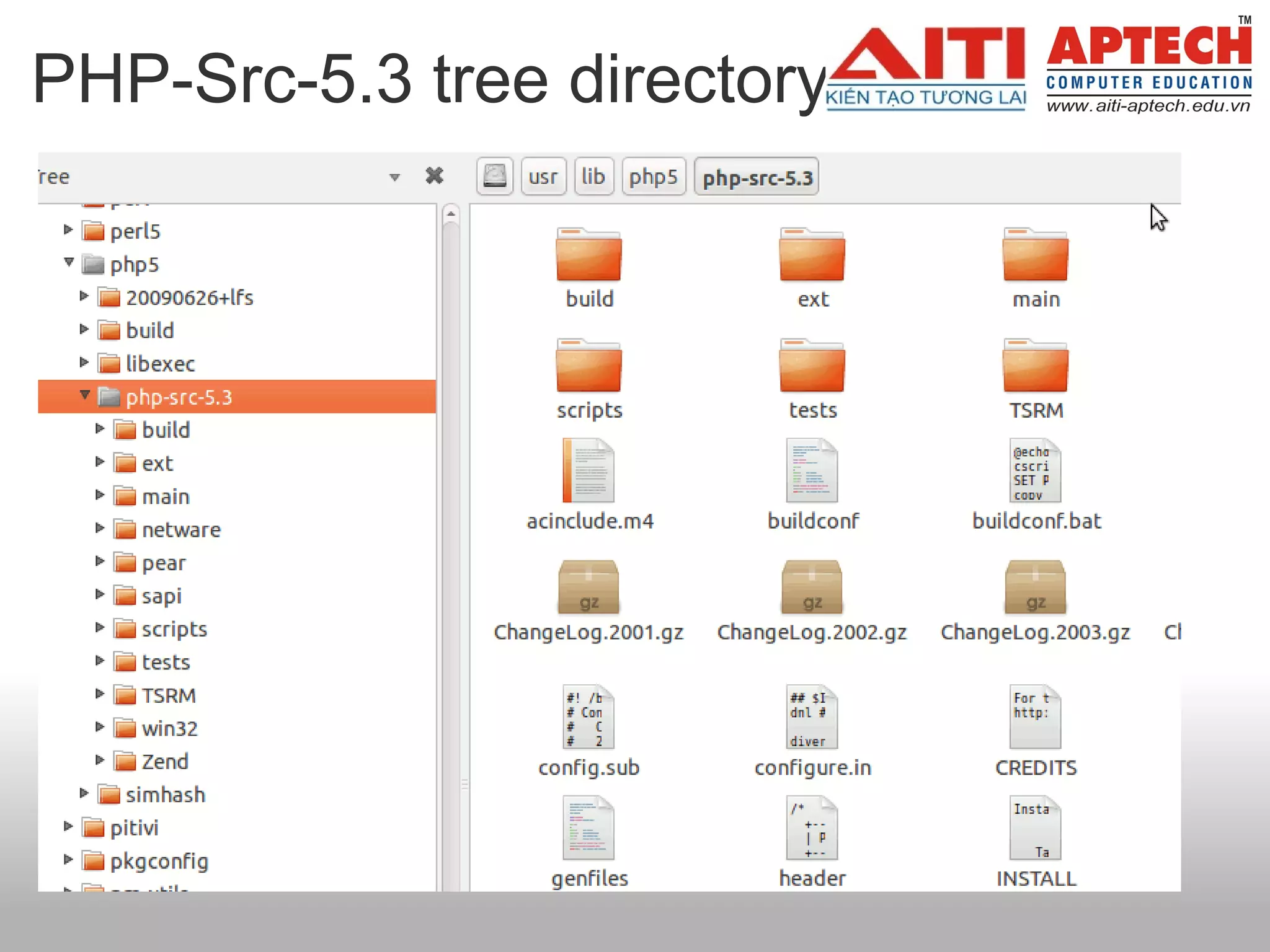Click the ChangeLog.2001.gz file name label

tap(588, 632)
